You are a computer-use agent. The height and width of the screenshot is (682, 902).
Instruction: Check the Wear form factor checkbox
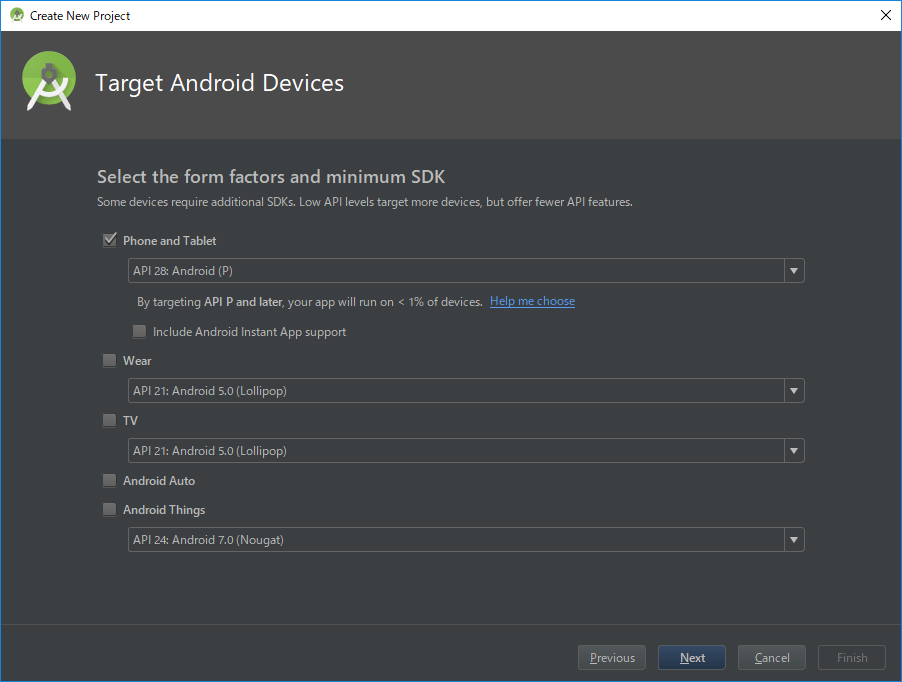click(x=109, y=361)
